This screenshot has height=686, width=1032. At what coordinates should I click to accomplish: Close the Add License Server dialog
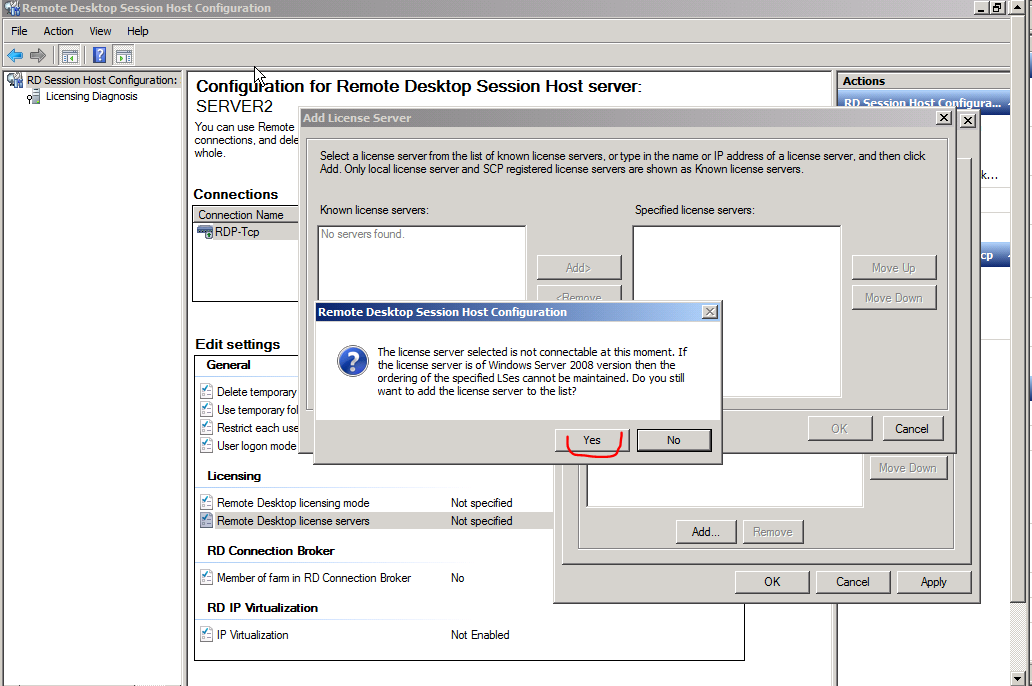(944, 117)
